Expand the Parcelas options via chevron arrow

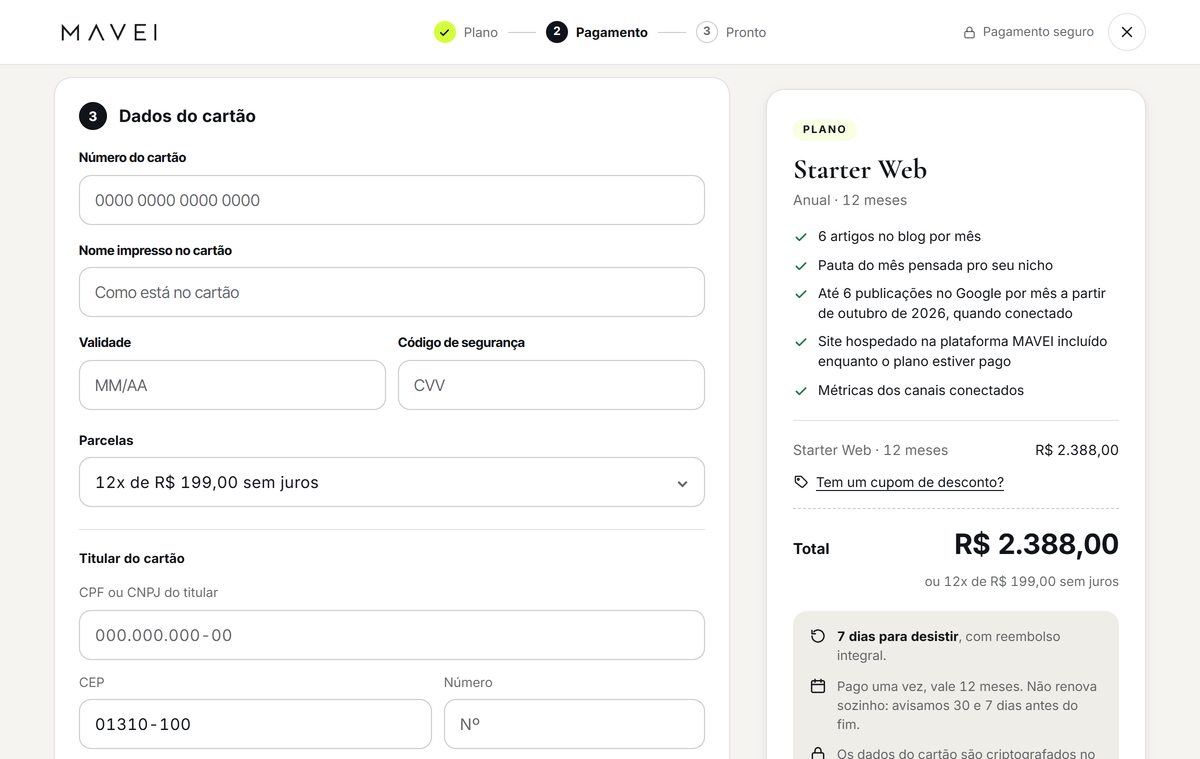click(682, 484)
